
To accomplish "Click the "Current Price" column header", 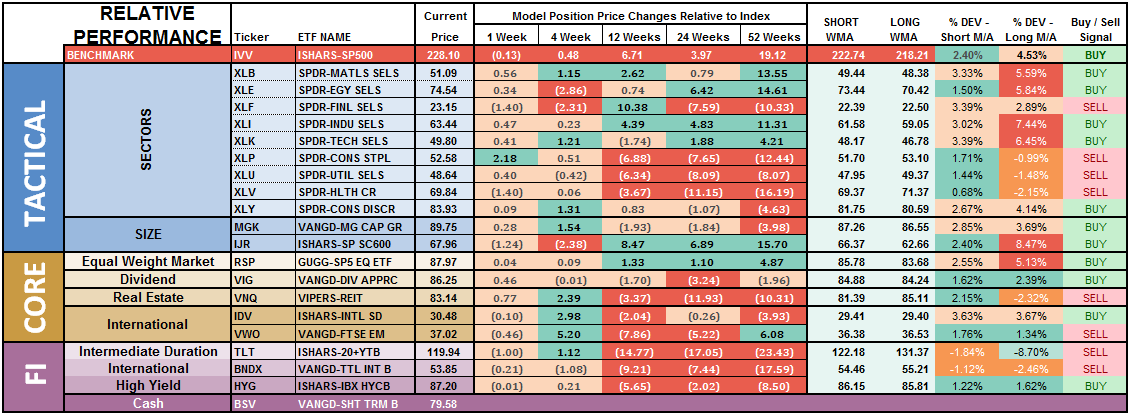I will coord(444,29).
